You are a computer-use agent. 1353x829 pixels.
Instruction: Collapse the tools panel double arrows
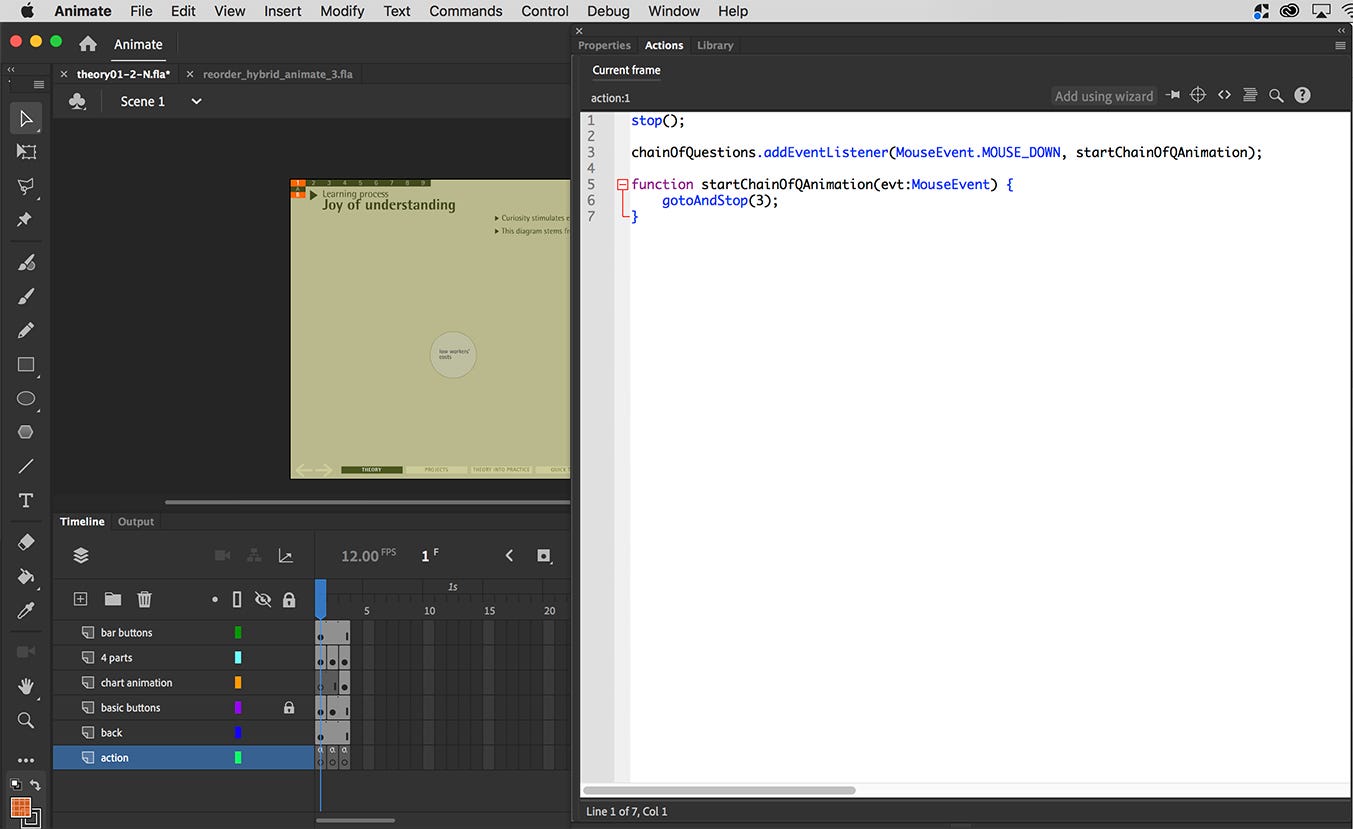11,69
